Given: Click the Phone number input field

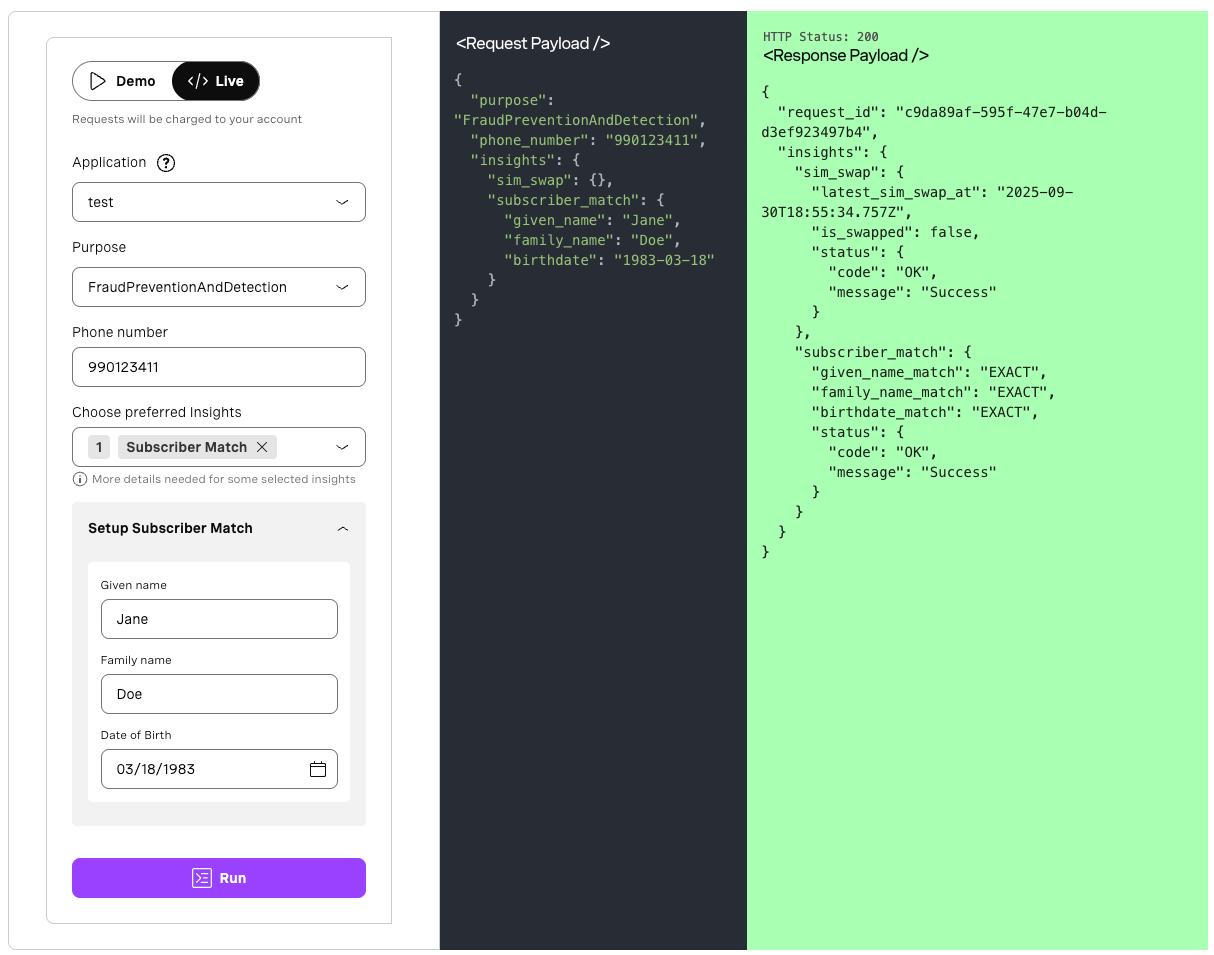Looking at the screenshot, I should (218, 367).
